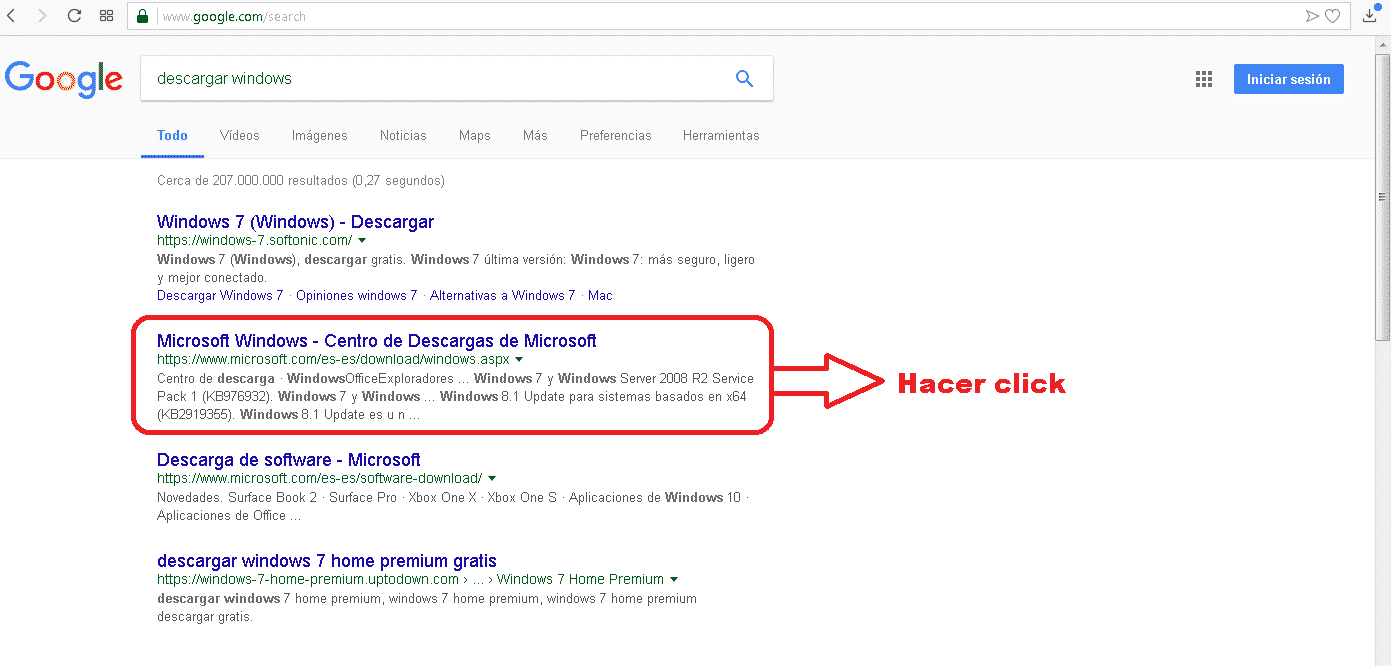
Task: Expand dropdown next to software-download URL
Action: tap(492, 479)
